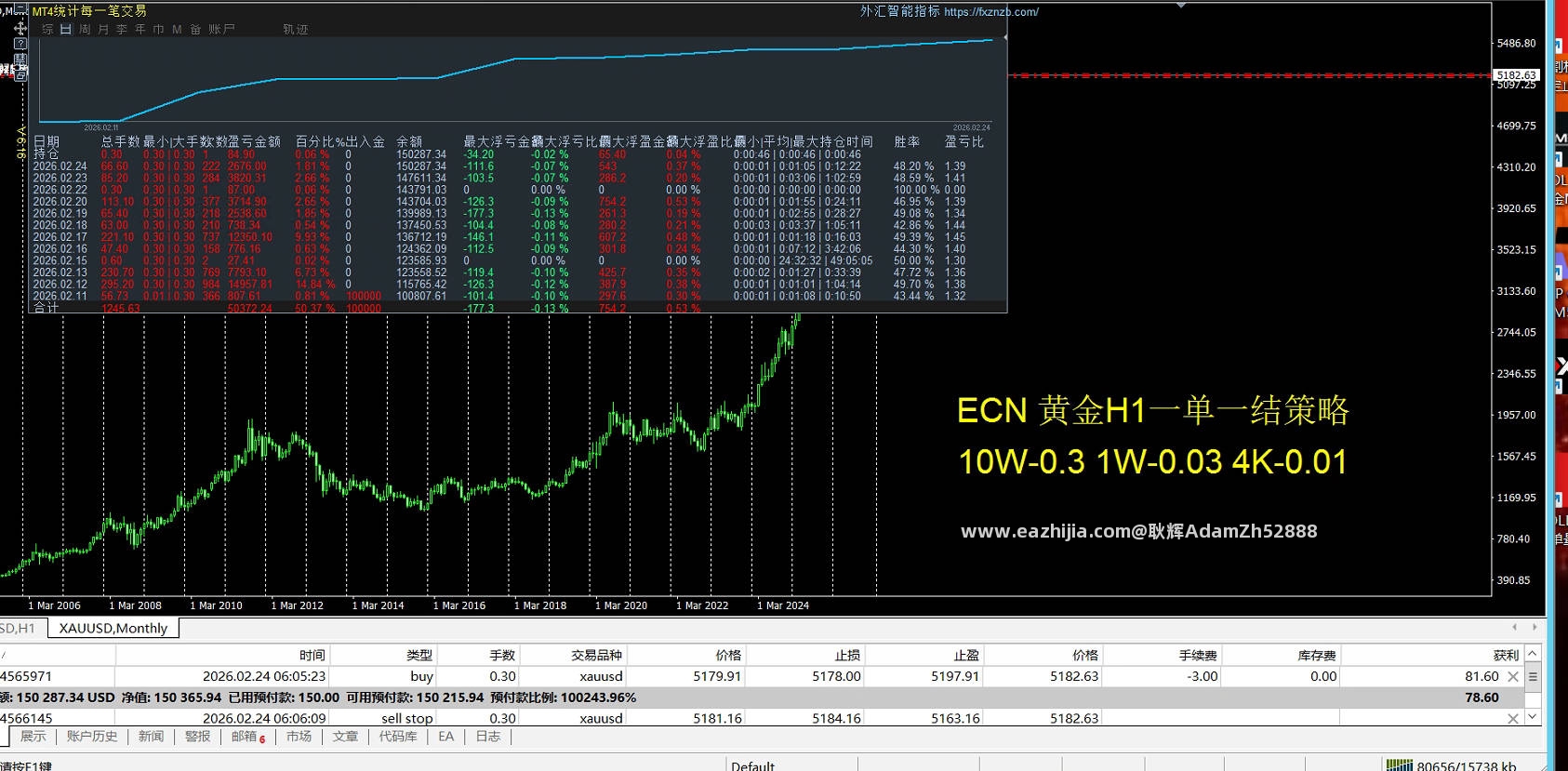Viewport: 1568px width, 771px height.
Task: Select the 季 quarterly period tab
Action: (x=122, y=30)
